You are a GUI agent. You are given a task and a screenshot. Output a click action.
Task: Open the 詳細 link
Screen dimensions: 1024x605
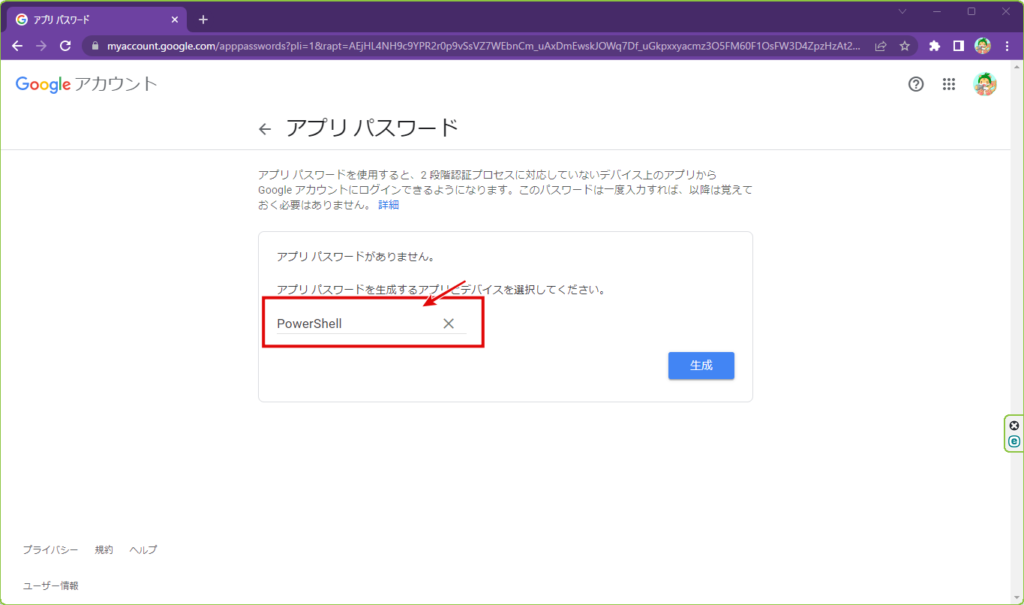pyautogui.click(x=389, y=205)
